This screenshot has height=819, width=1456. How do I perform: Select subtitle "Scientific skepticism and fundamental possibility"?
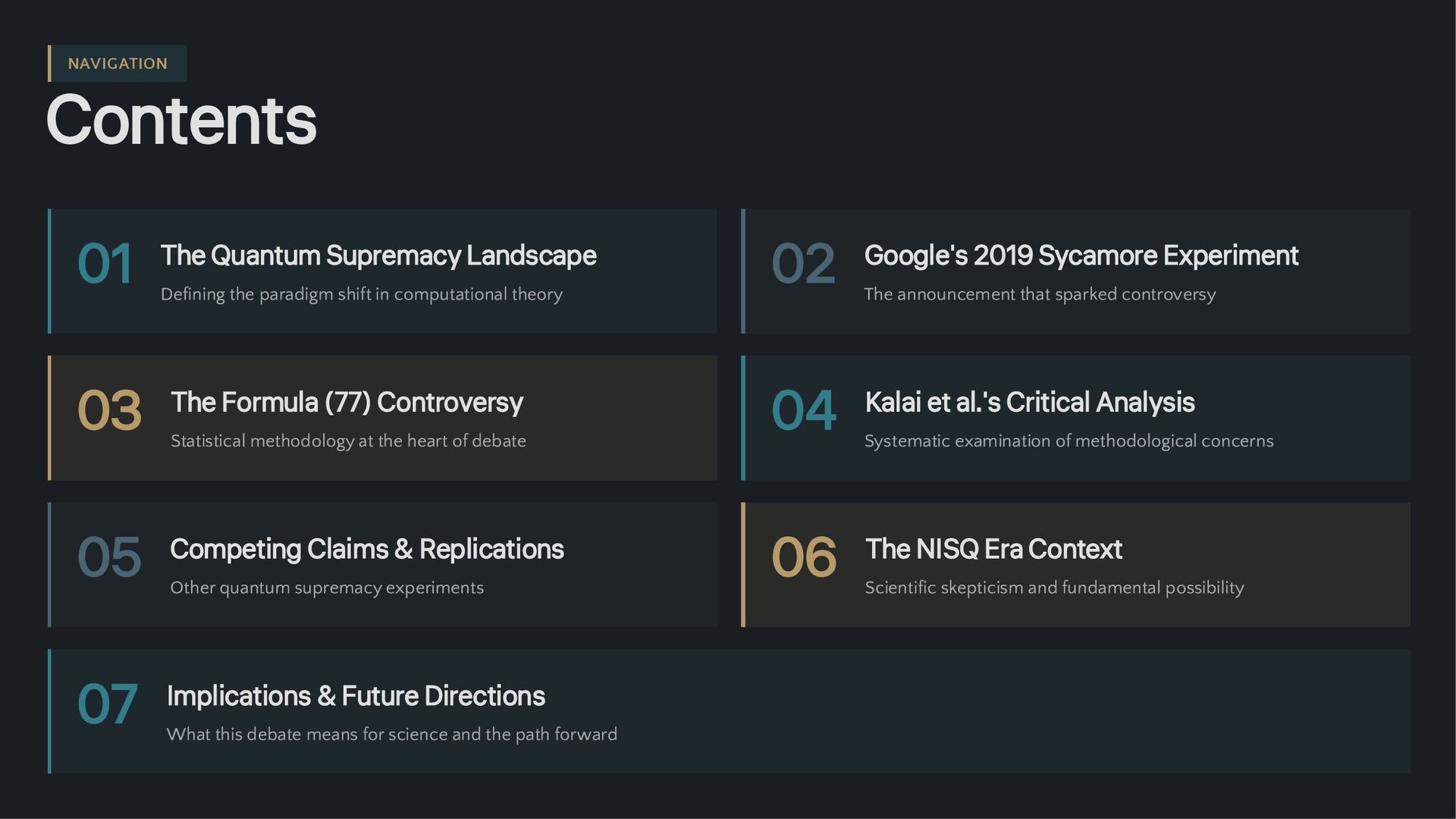click(1054, 588)
